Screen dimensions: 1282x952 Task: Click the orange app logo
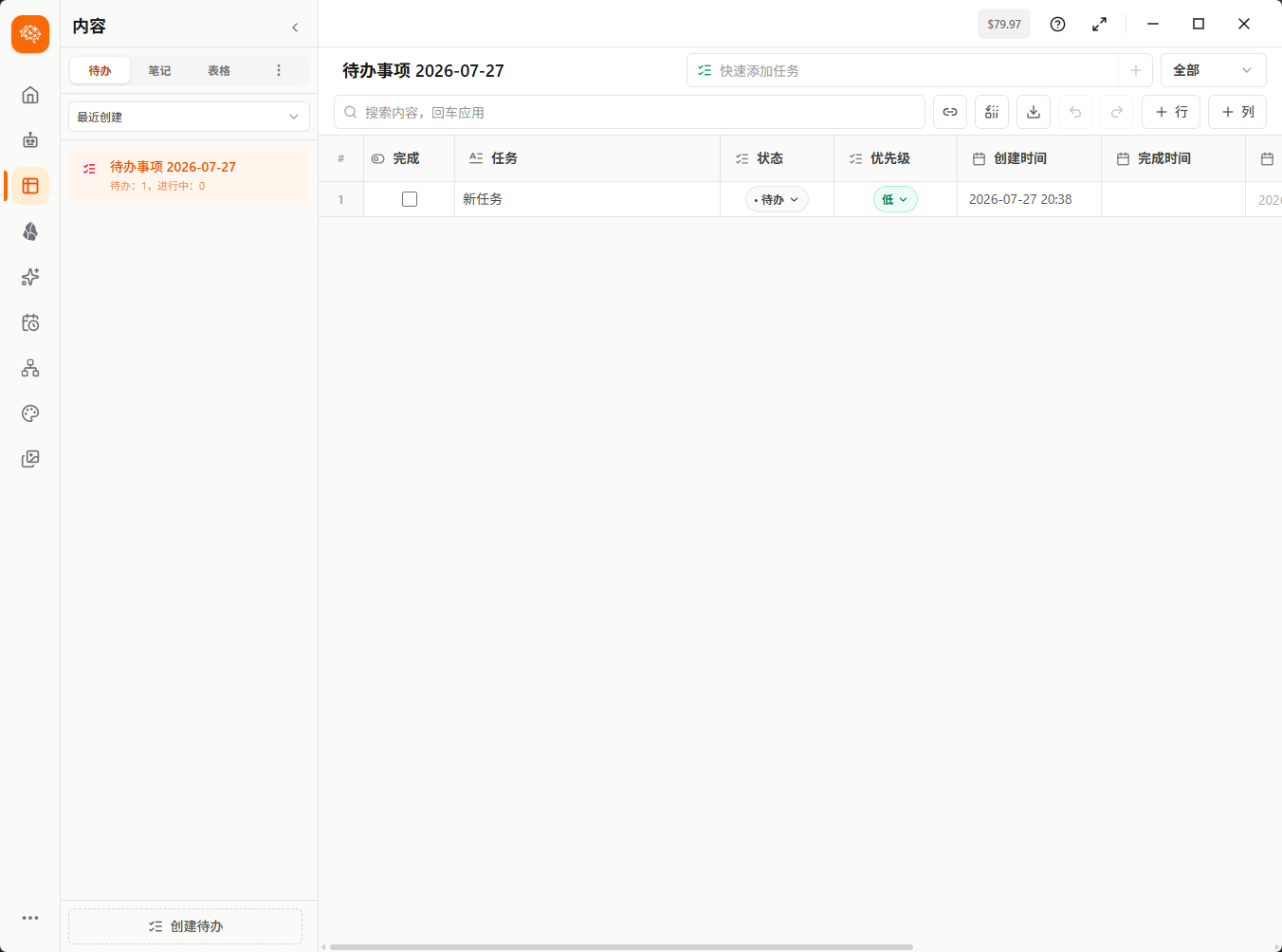[x=30, y=34]
